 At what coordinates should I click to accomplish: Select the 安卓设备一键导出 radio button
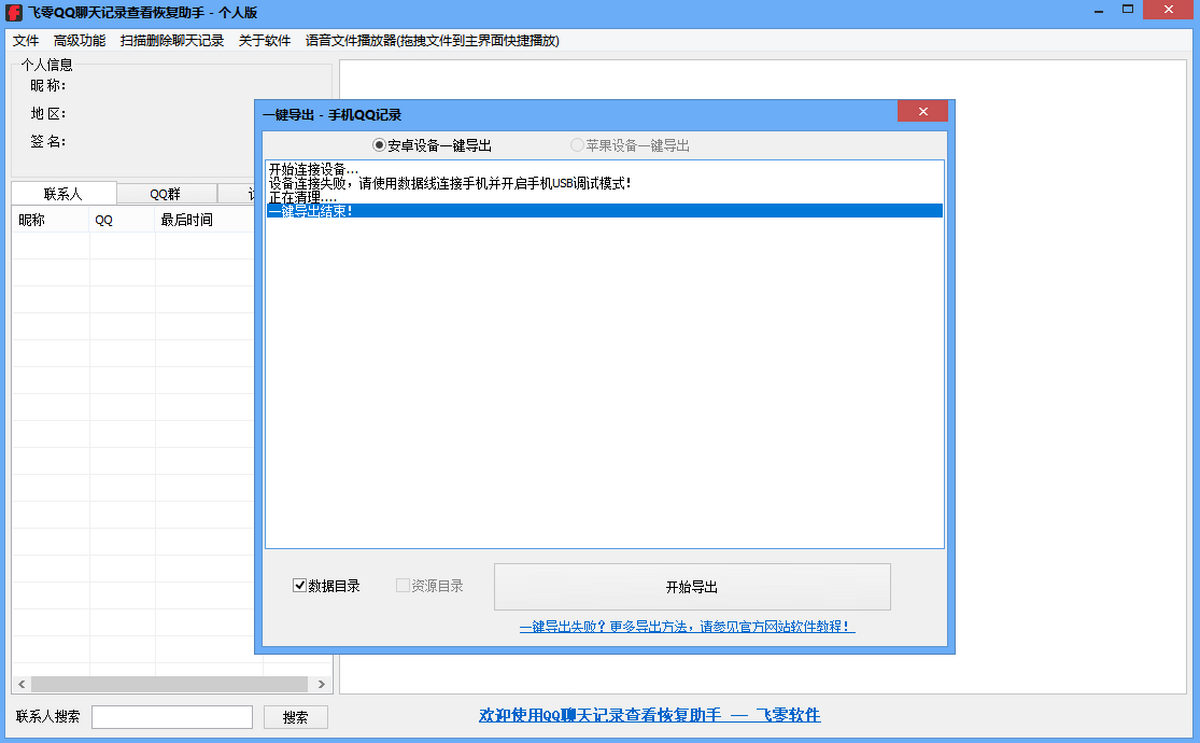432,145
